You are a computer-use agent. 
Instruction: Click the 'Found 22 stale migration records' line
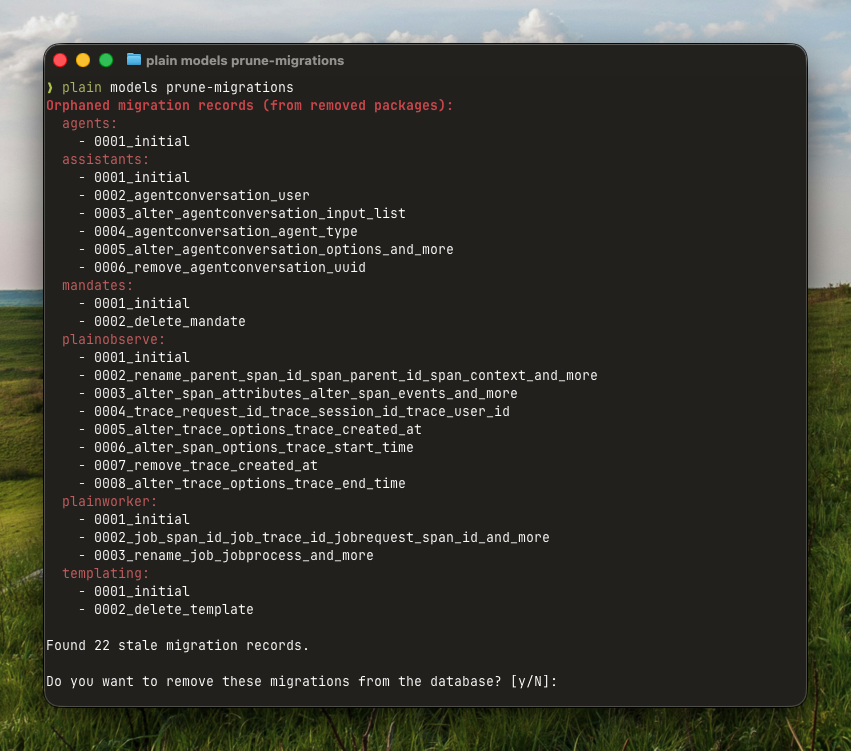point(178,646)
